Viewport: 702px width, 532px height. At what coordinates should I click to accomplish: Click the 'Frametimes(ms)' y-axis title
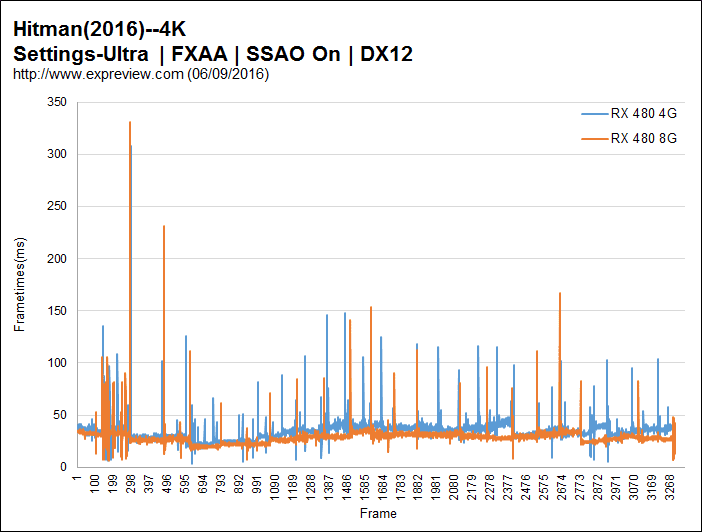pos(20,284)
